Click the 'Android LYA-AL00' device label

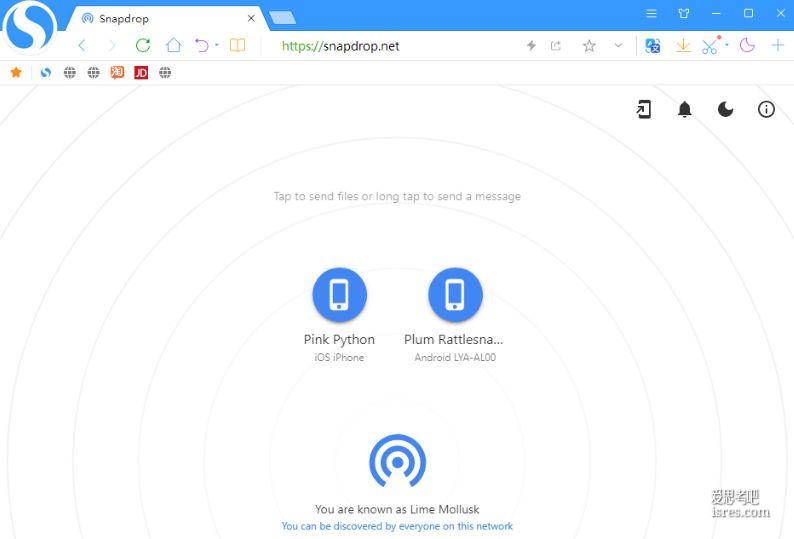click(x=455, y=357)
